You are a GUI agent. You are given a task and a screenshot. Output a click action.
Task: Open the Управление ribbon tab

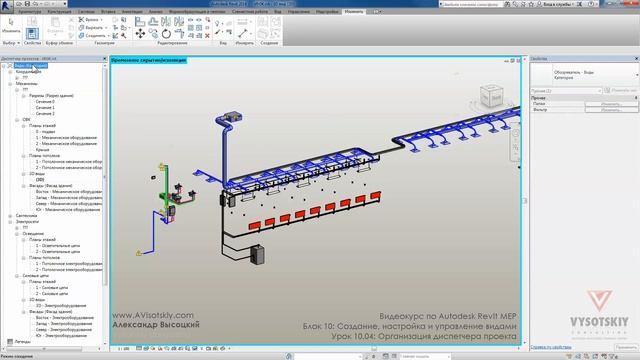tap(299, 12)
